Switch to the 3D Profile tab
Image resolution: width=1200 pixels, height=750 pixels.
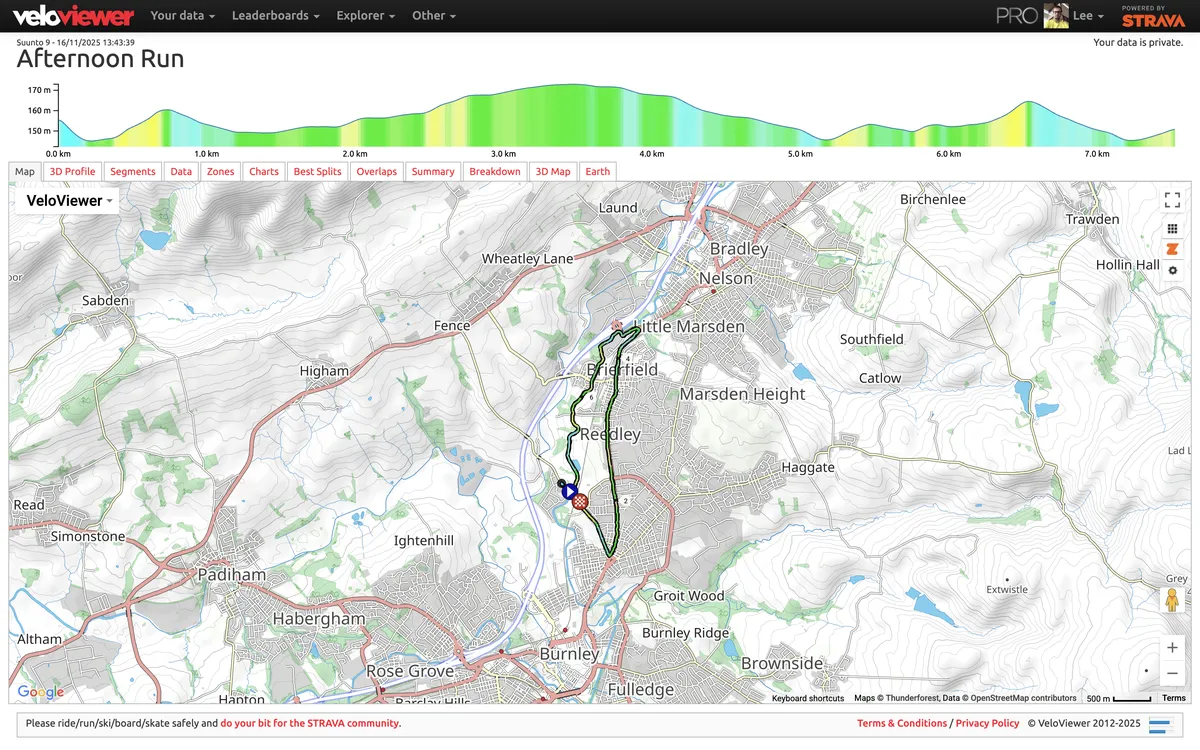(x=72, y=172)
